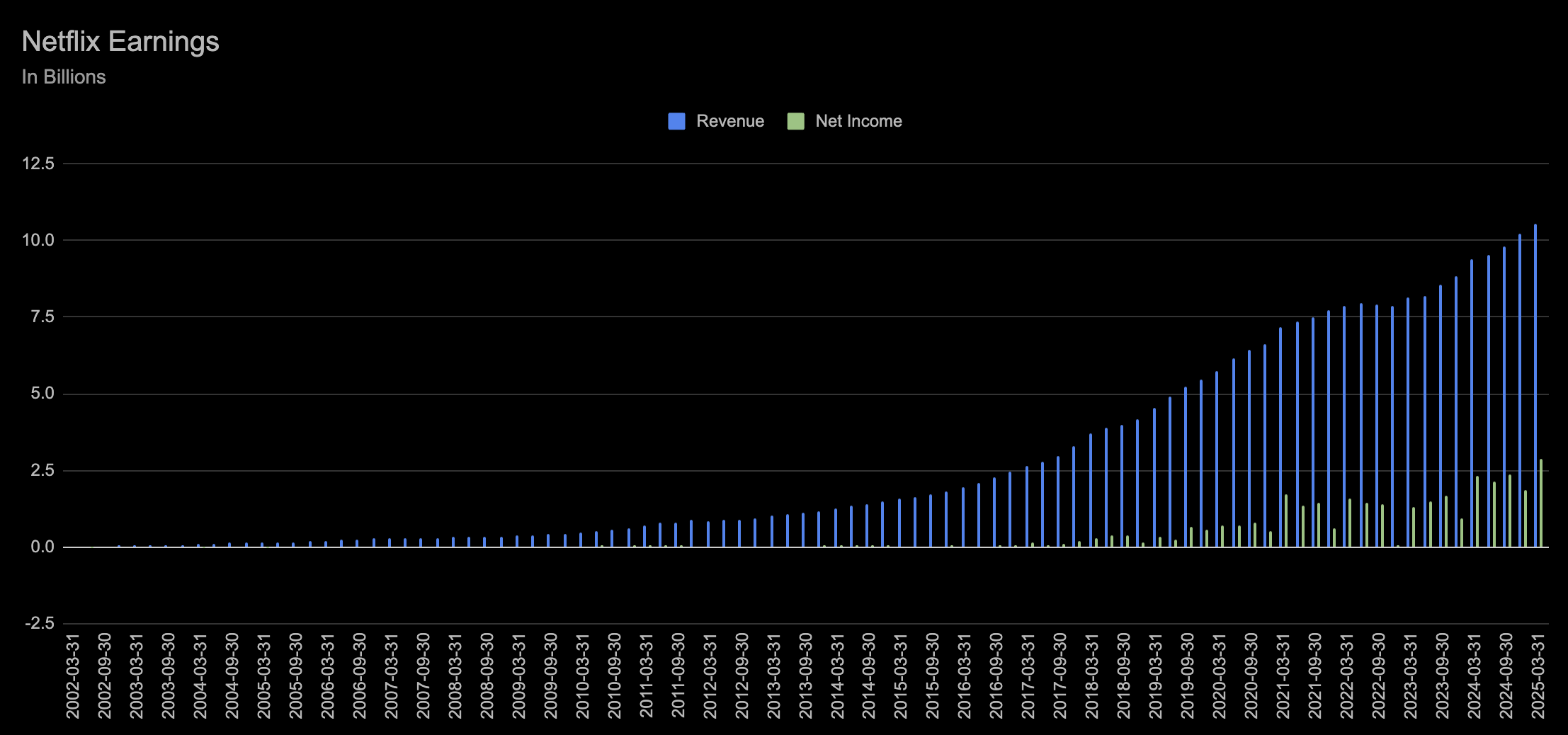The width and height of the screenshot is (1568, 735).
Task: Click the tallest blue Revenue bar for 2025-03-31
Action: (1535, 386)
